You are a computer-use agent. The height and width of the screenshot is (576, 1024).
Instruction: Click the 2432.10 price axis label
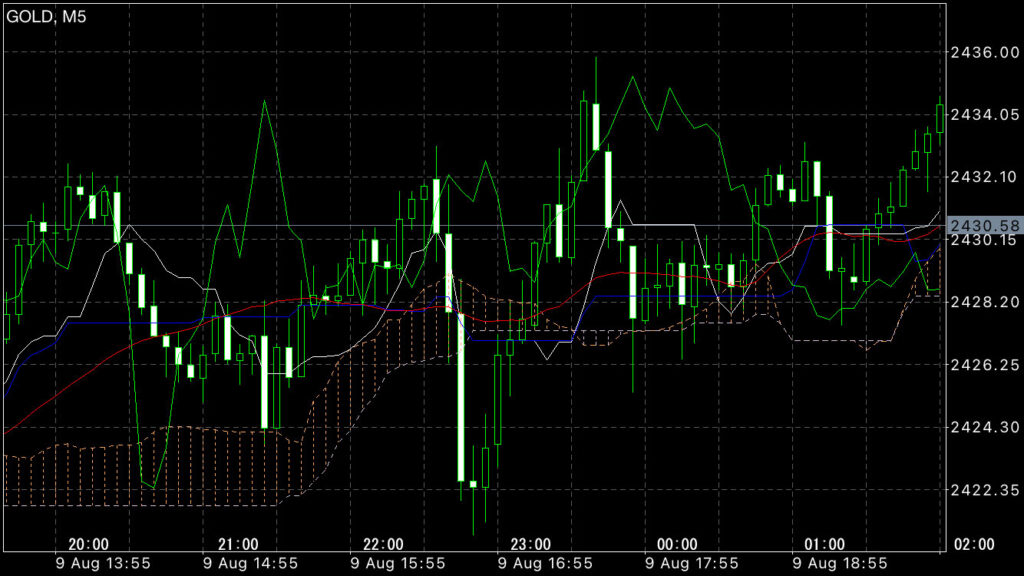tap(985, 177)
